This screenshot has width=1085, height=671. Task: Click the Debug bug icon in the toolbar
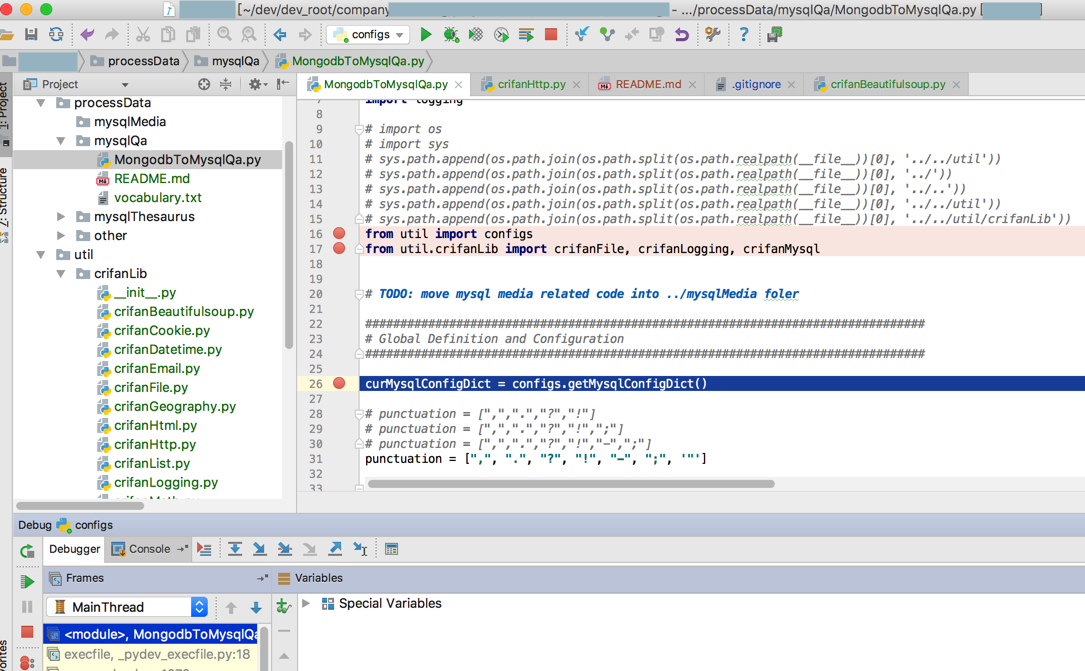coord(451,35)
